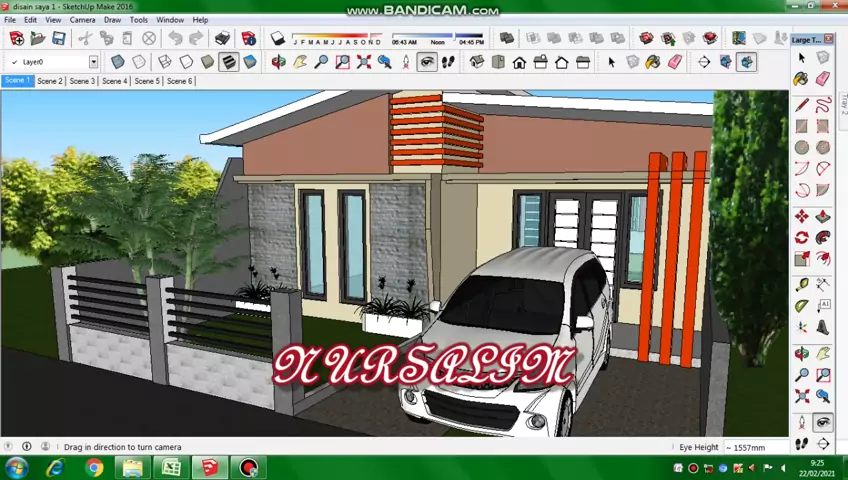Switch to Scene 3 tab
848x480 pixels.
[82, 81]
